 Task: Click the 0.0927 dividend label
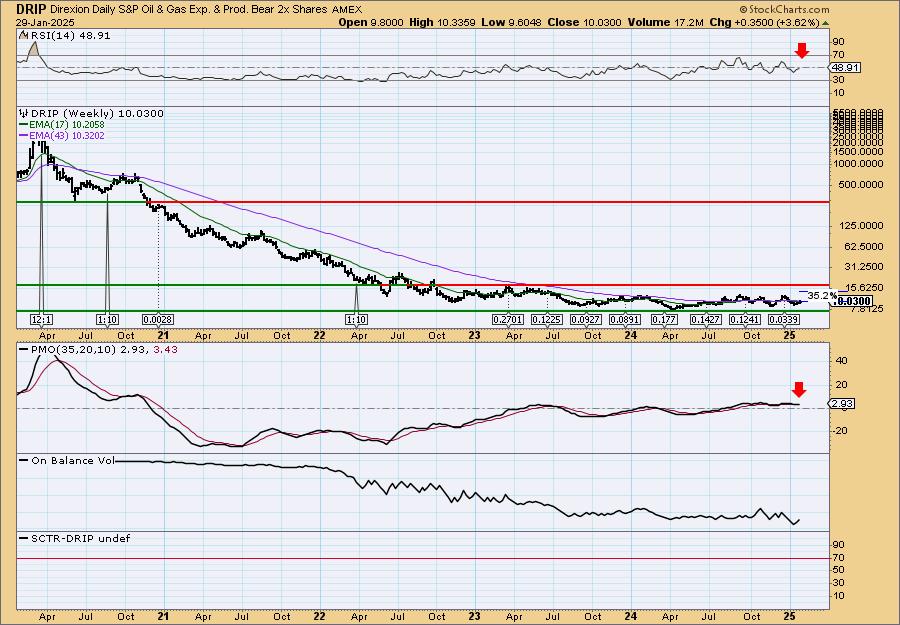(585, 320)
